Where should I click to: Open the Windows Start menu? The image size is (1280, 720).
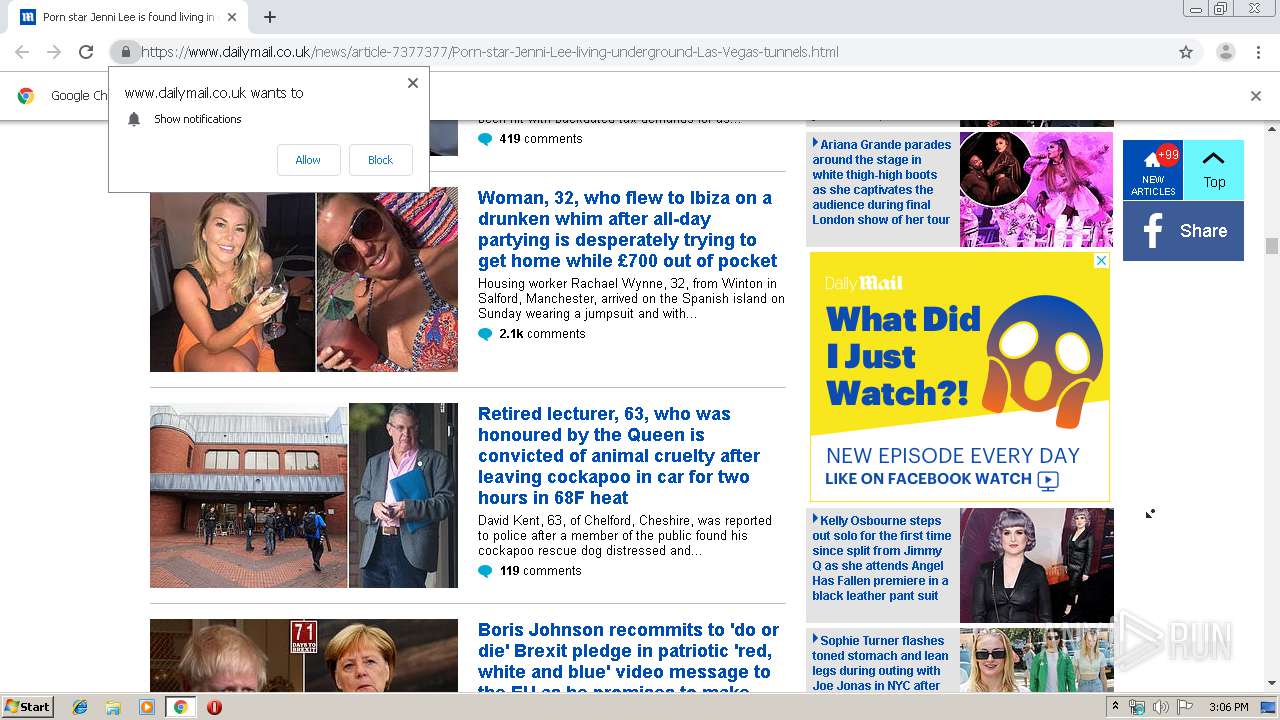coord(27,707)
